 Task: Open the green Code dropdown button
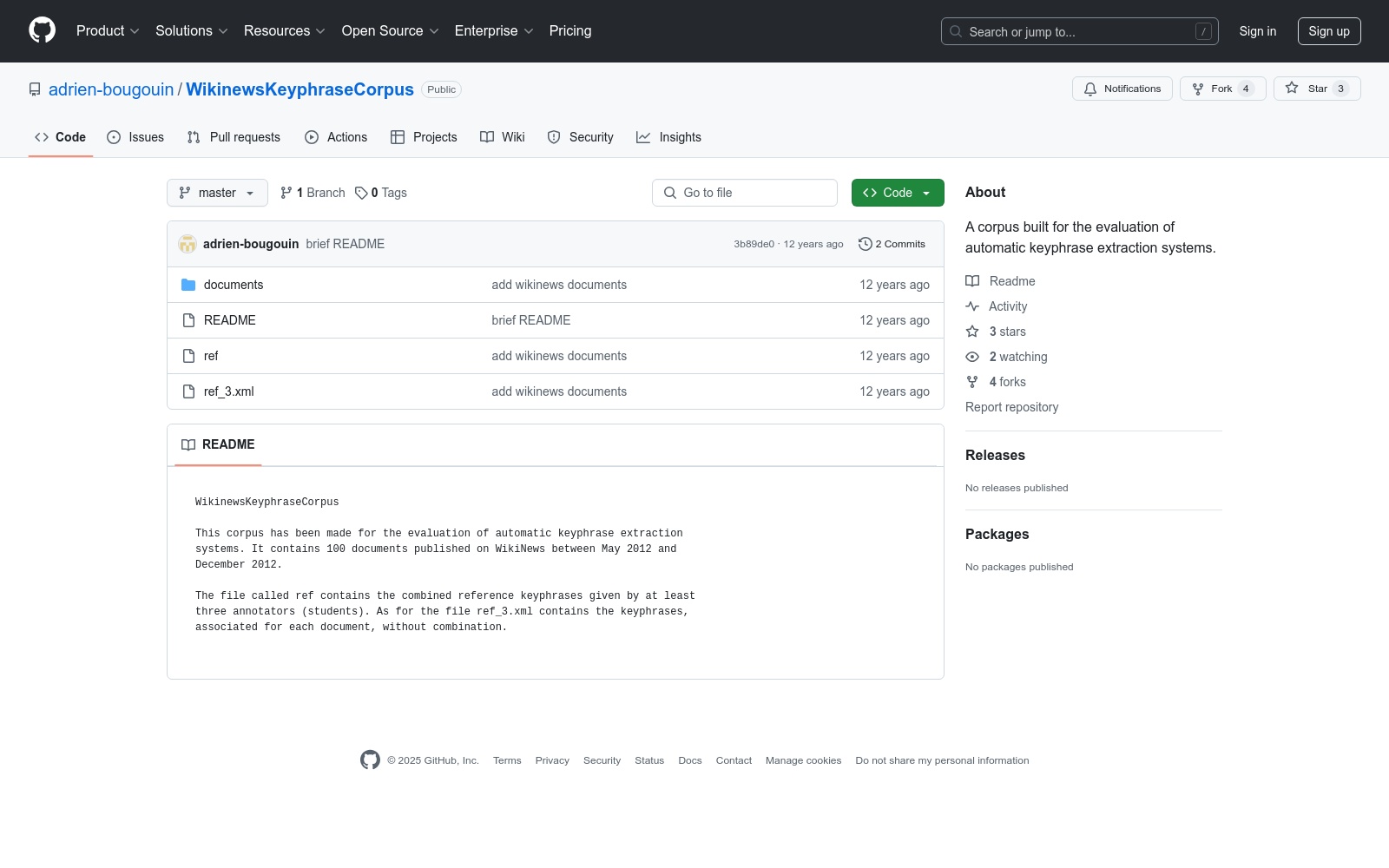898,193
